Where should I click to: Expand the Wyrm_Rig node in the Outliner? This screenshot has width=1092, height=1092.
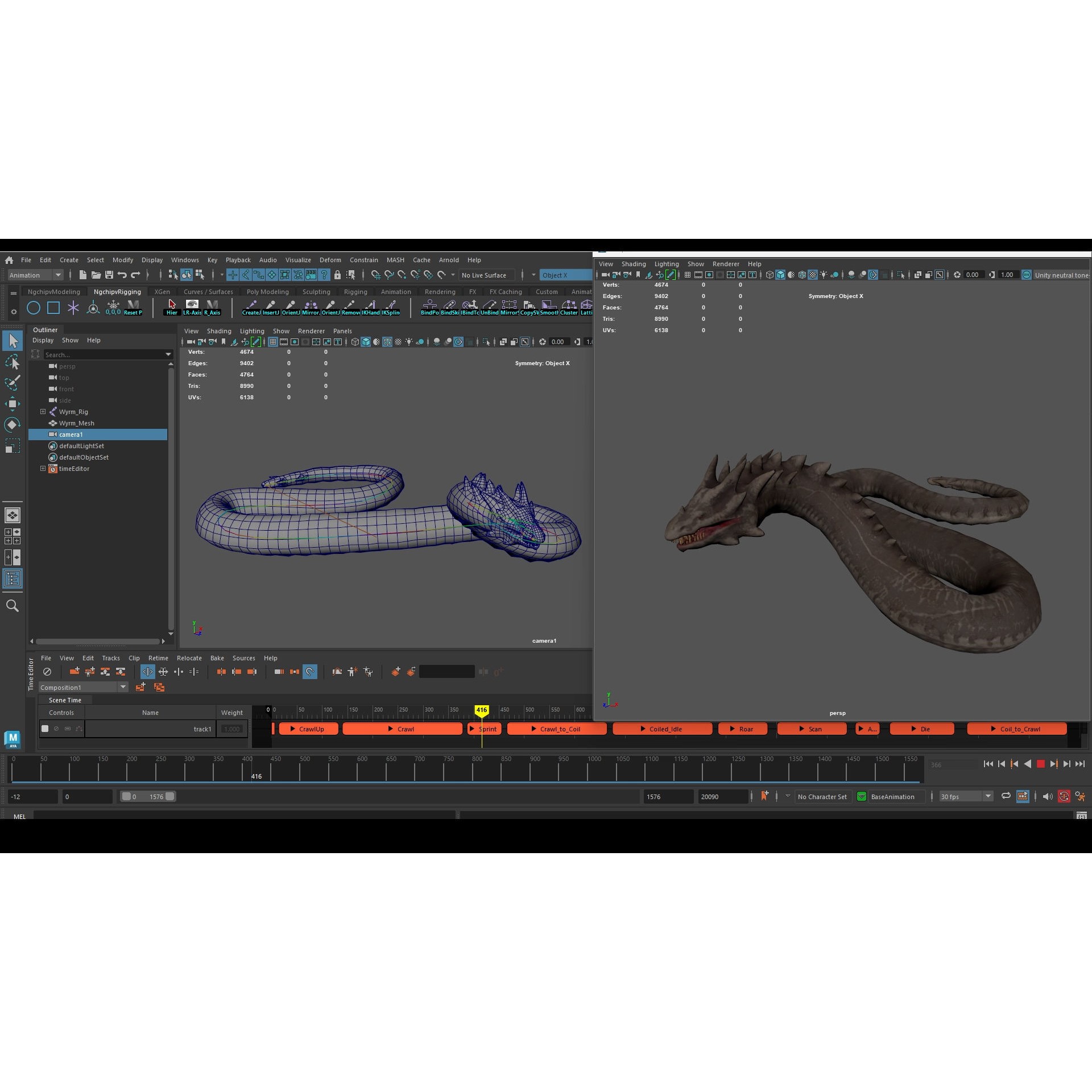tap(43, 411)
